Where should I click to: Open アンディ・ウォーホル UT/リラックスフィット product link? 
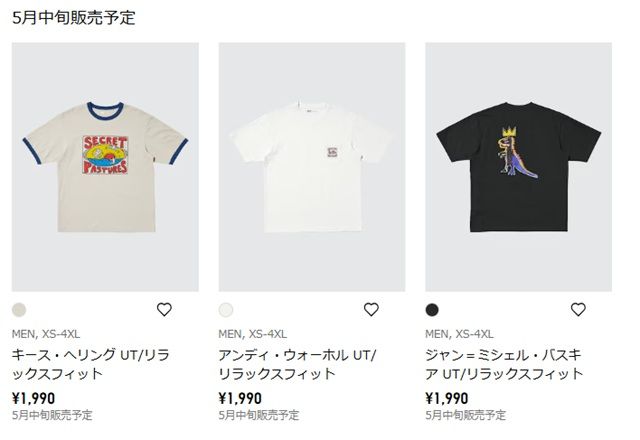tap(298, 364)
